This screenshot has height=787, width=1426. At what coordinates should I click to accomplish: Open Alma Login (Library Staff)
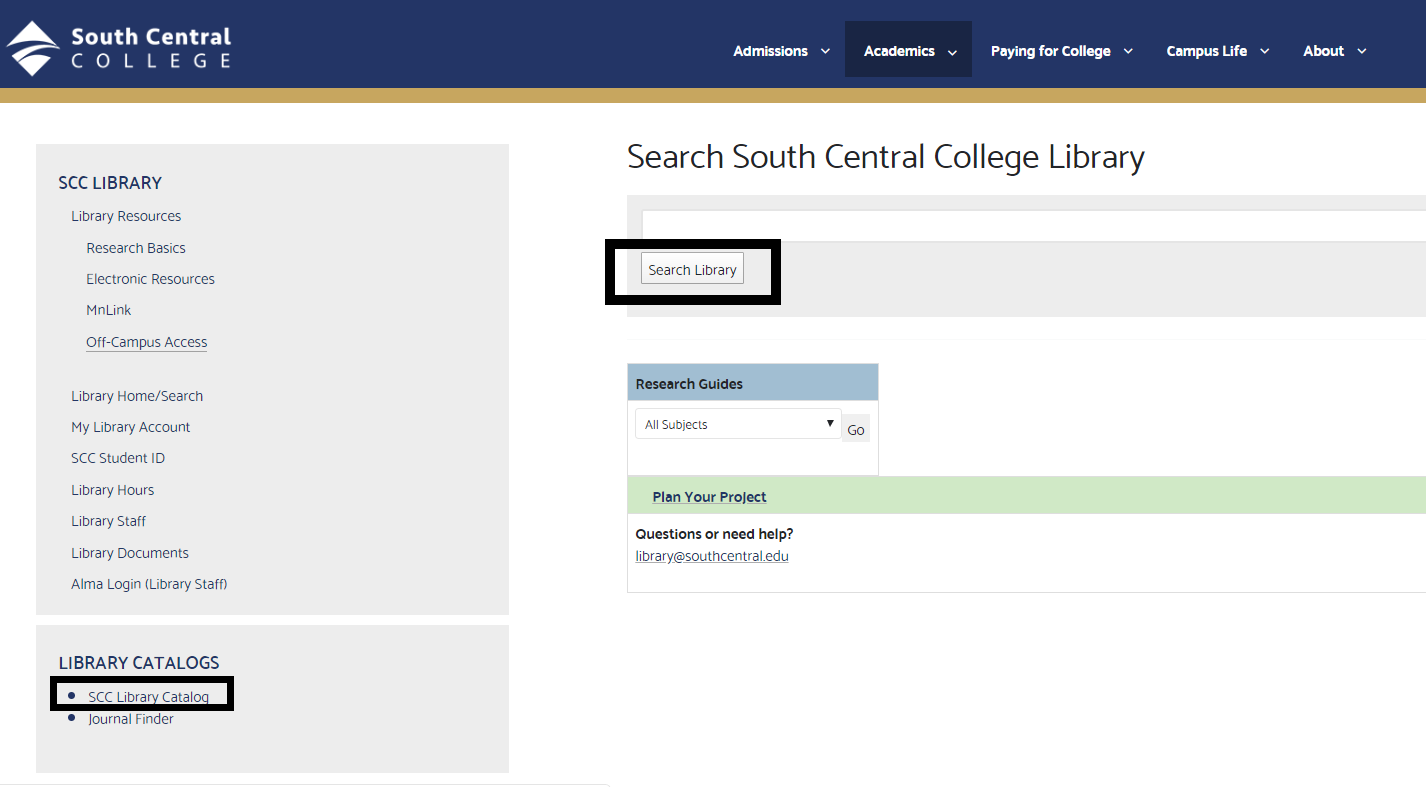click(x=149, y=584)
